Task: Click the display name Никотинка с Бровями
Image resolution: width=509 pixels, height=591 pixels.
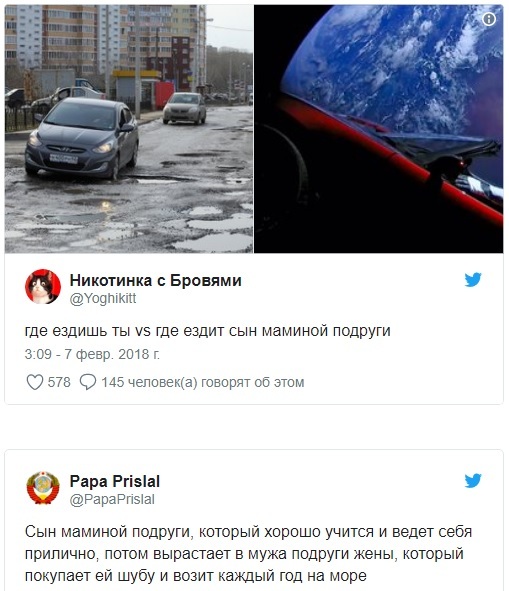Action: (x=155, y=280)
